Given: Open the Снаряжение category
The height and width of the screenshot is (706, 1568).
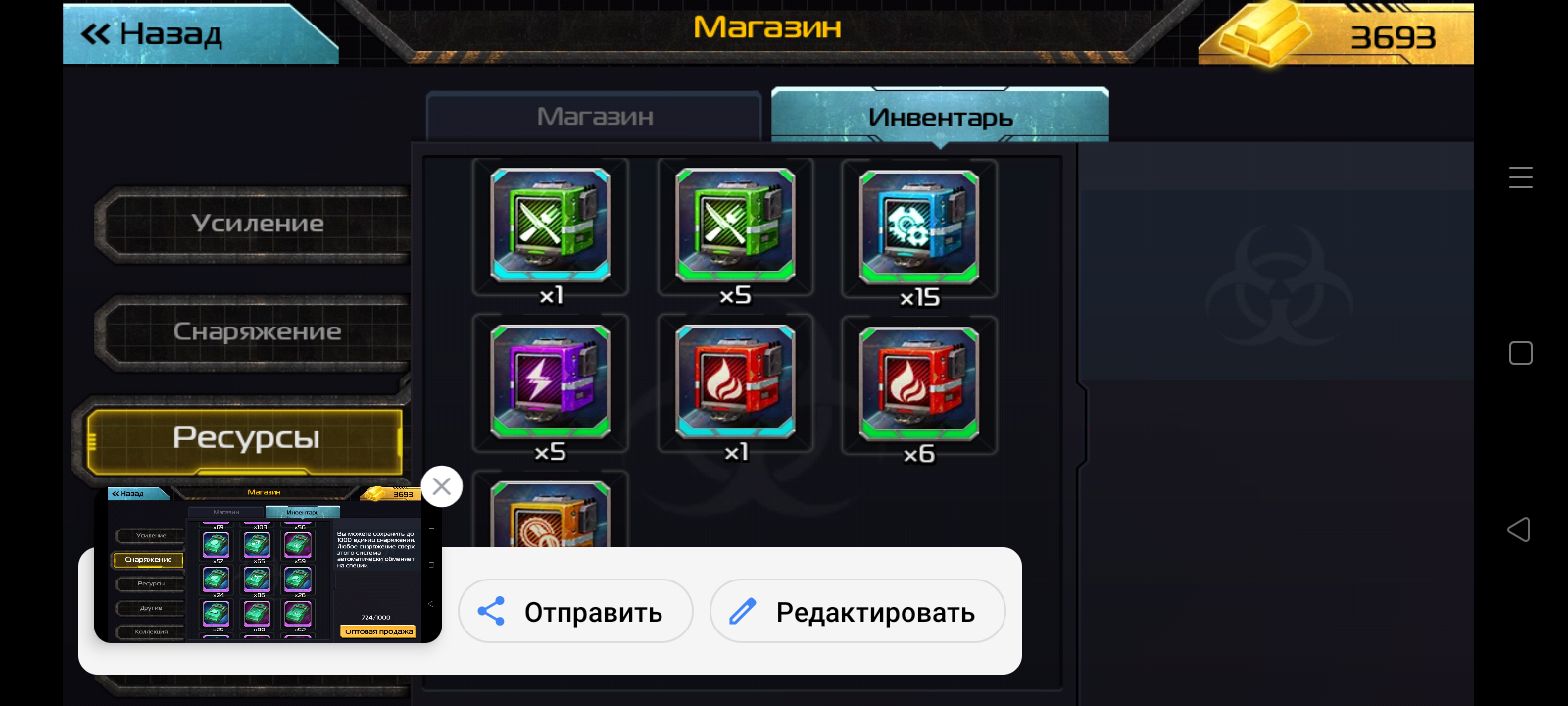Looking at the screenshot, I should click(x=257, y=331).
